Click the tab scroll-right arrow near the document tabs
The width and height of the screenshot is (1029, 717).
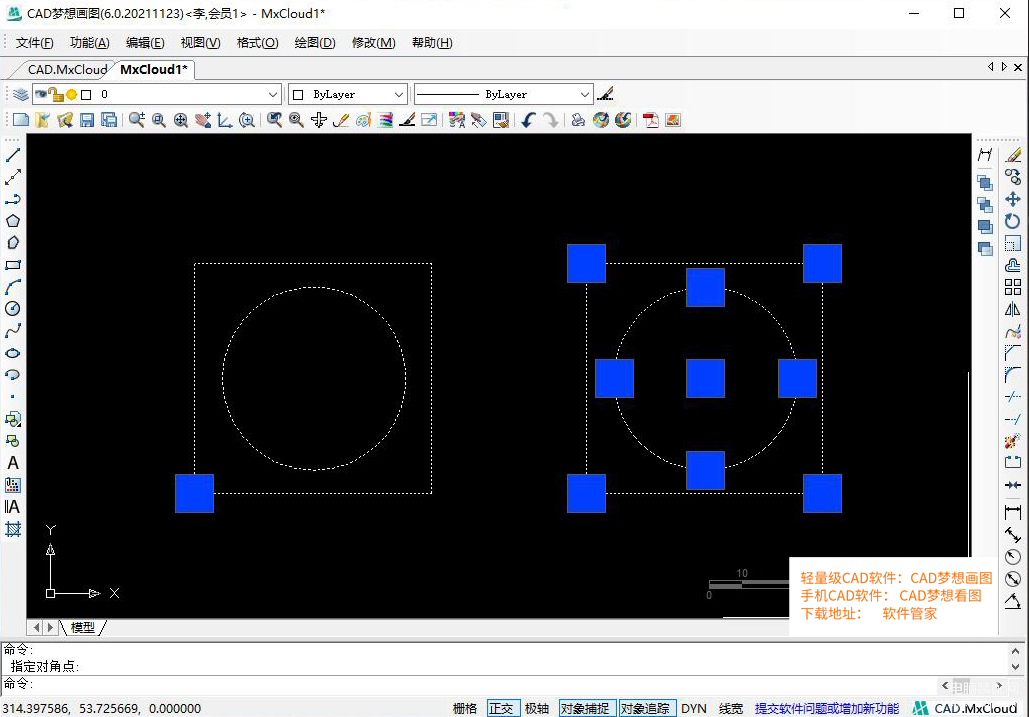pos(1004,67)
